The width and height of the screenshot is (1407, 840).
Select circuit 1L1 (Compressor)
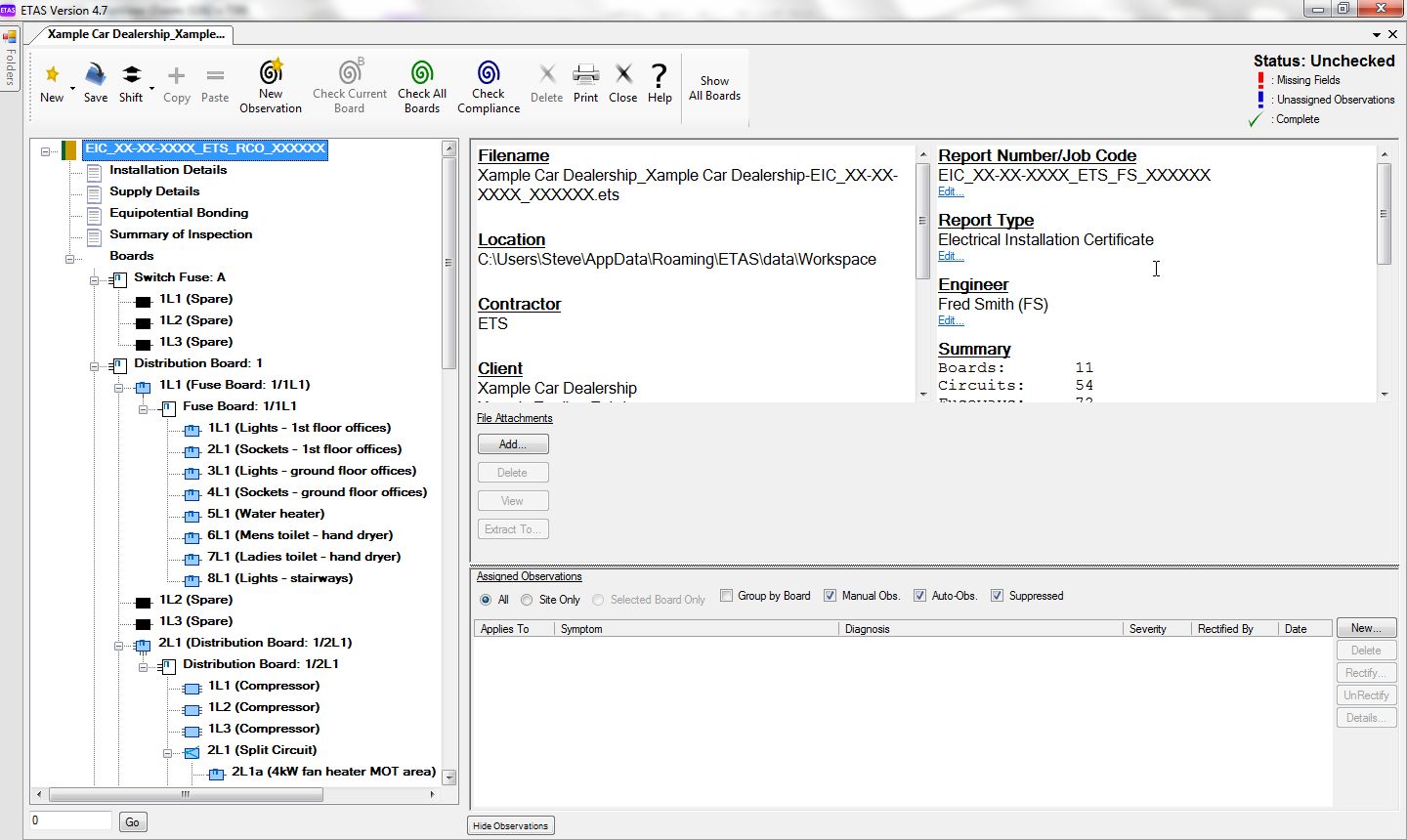264,686
